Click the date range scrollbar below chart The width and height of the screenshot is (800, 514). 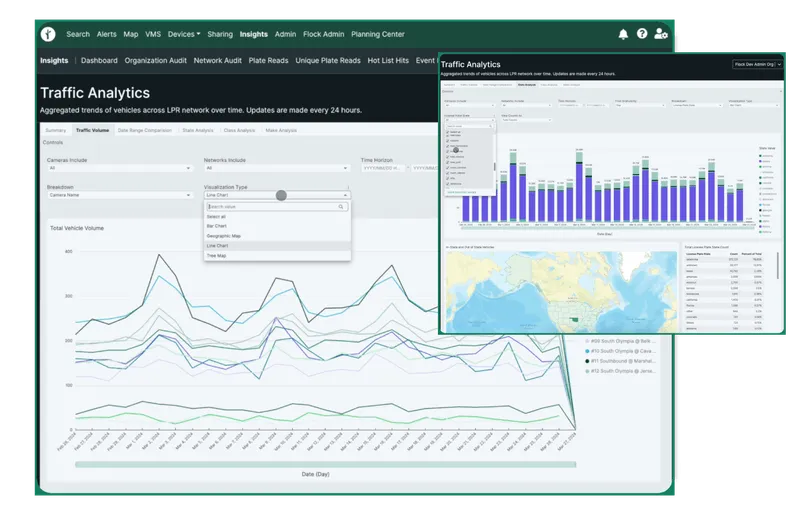326,464
